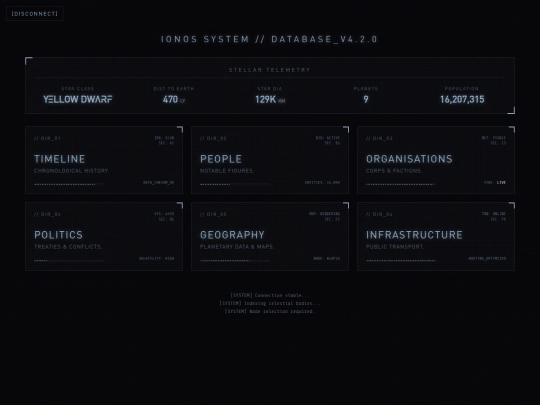
Task: Click 'TREATIES & CONFLICTS.' subtitle
Action: pyautogui.click(x=68, y=247)
